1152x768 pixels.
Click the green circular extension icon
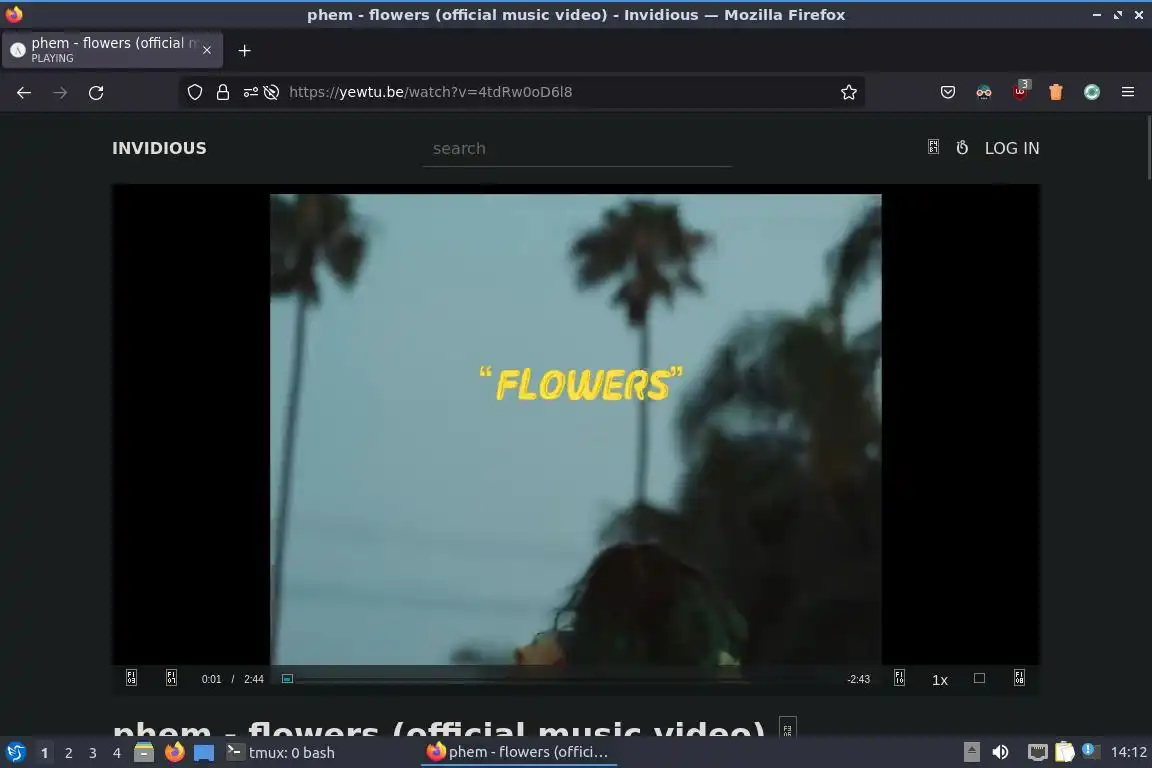1092,92
